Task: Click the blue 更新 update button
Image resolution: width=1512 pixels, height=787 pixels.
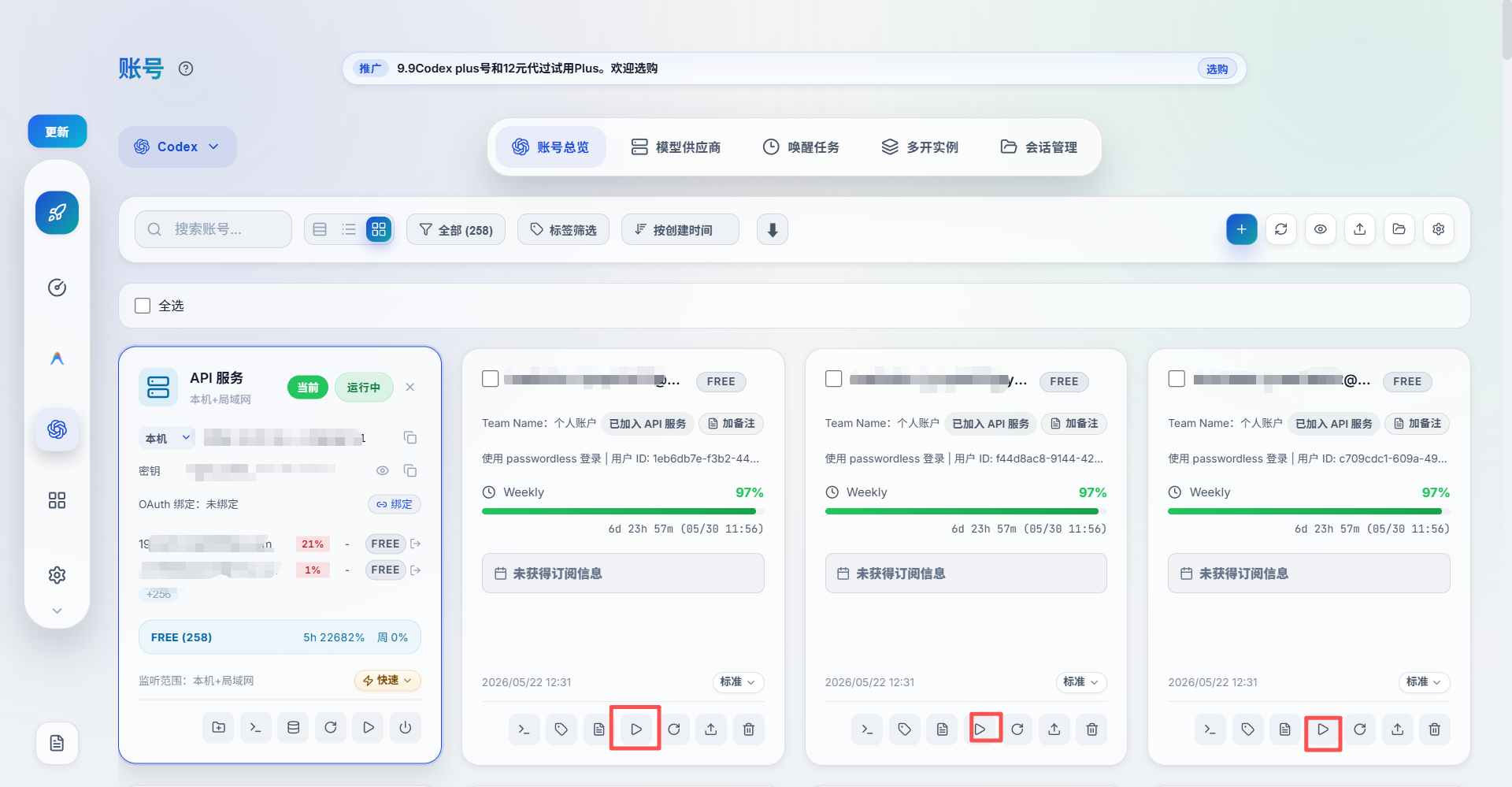Action: coord(57,132)
